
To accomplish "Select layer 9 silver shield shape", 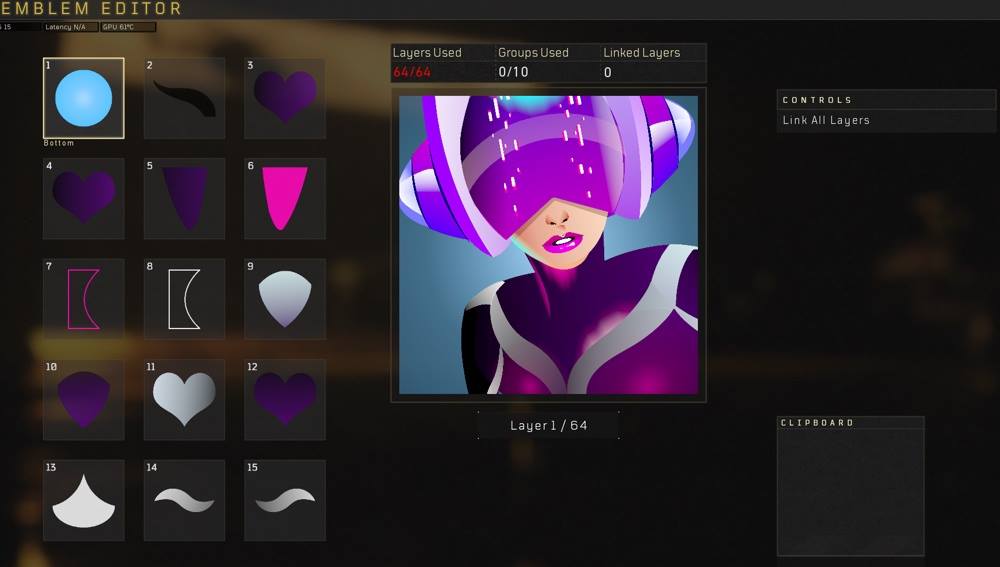I will point(285,299).
